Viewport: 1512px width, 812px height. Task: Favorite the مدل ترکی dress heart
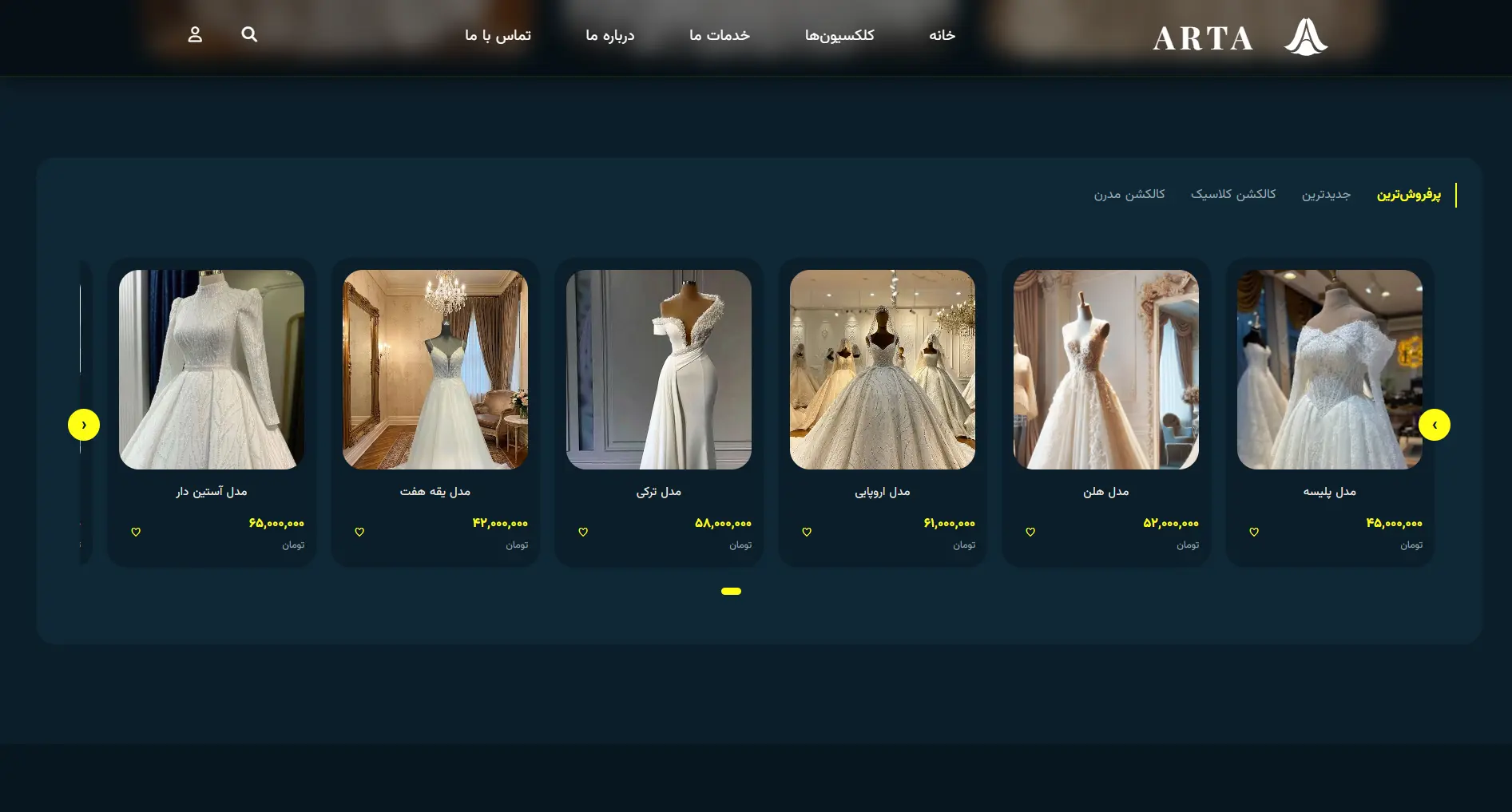click(583, 532)
